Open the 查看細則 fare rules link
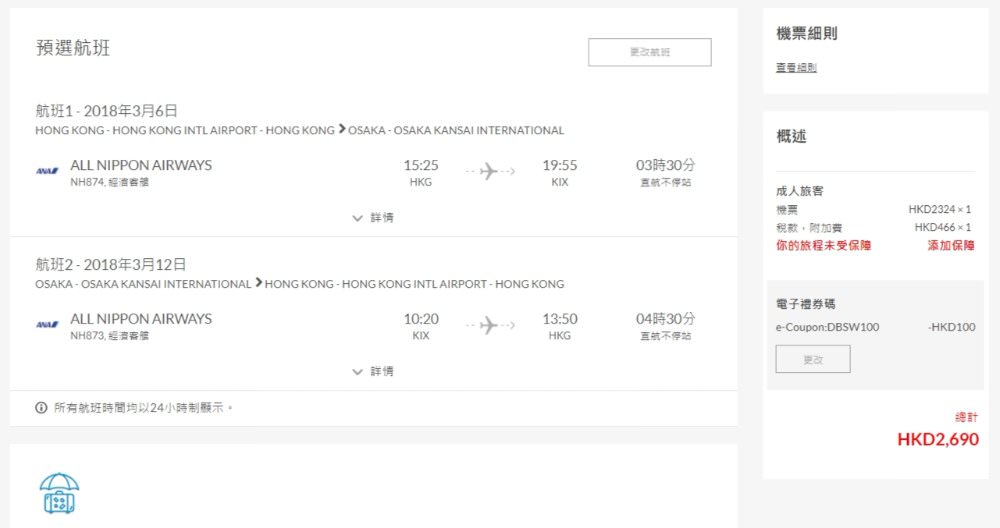The height and width of the screenshot is (528, 1000). (x=796, y=68)
